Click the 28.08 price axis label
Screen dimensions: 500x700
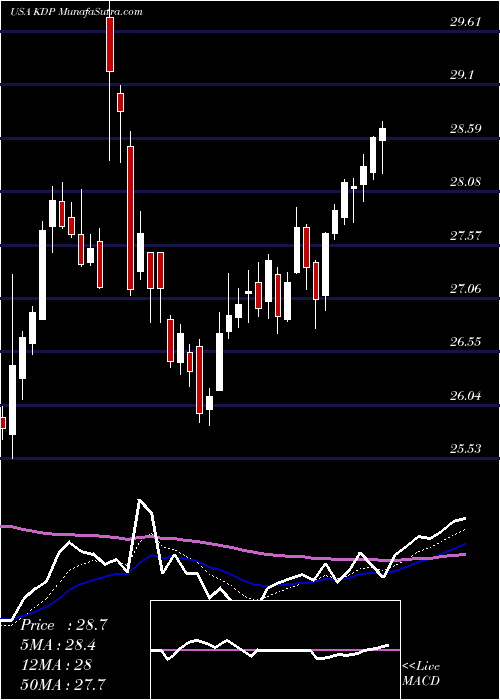click(466, 182)
